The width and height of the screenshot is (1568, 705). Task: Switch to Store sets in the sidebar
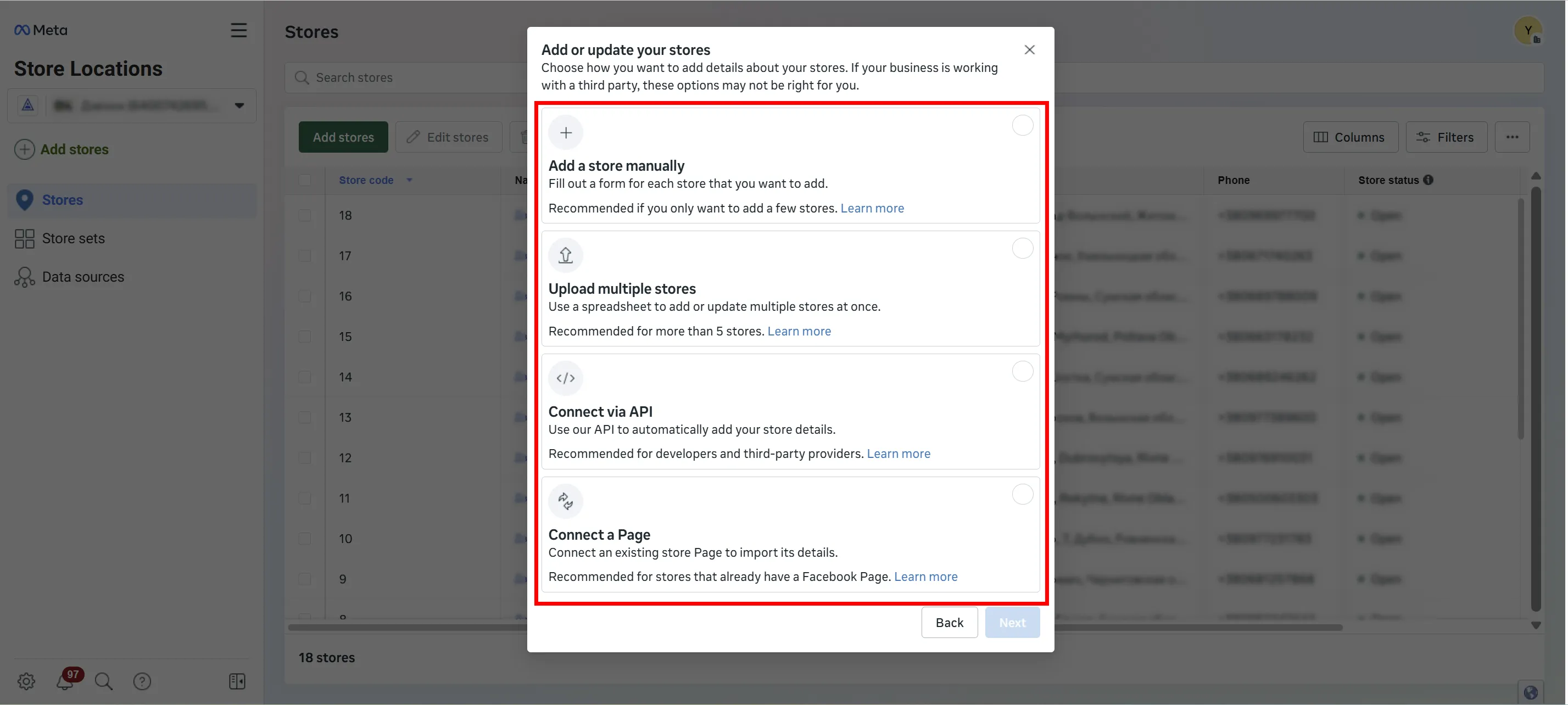(73, 238)
